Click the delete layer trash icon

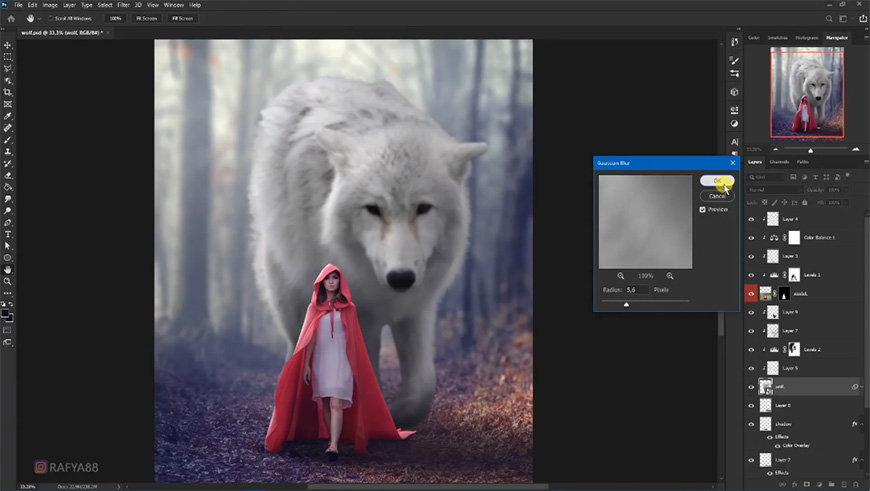tap(856, 484)
